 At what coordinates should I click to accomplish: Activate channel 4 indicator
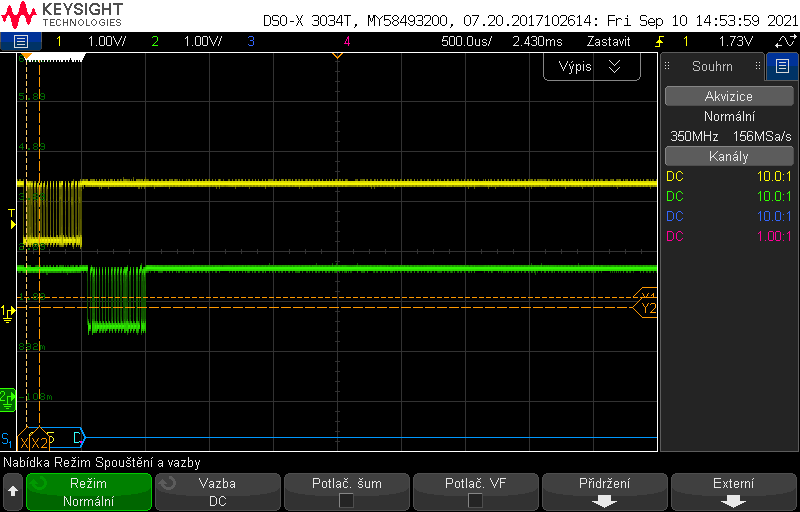click(347, 41)
